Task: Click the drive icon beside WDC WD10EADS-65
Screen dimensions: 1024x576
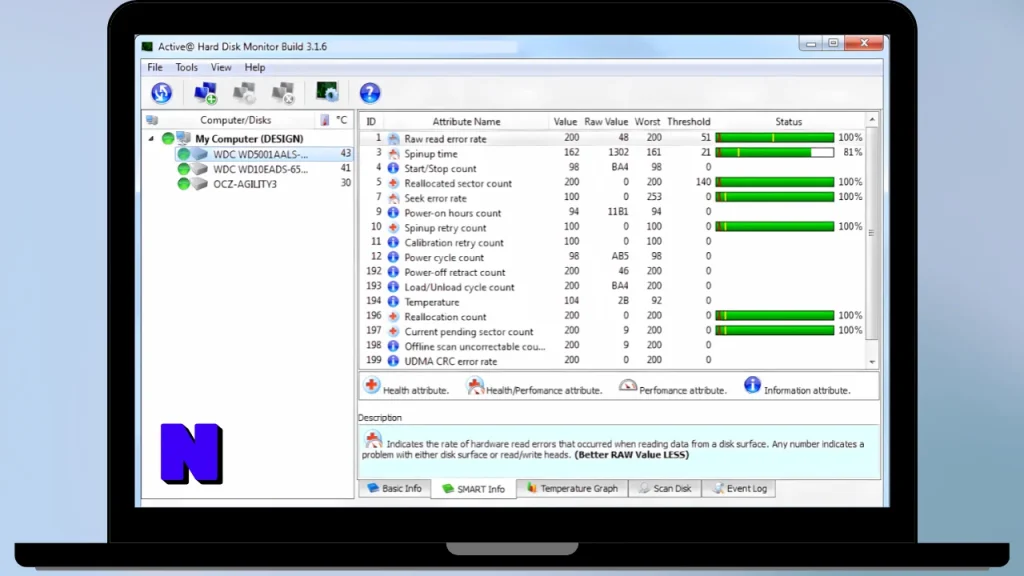Action: pyautogui.click(x=200, y=169)
